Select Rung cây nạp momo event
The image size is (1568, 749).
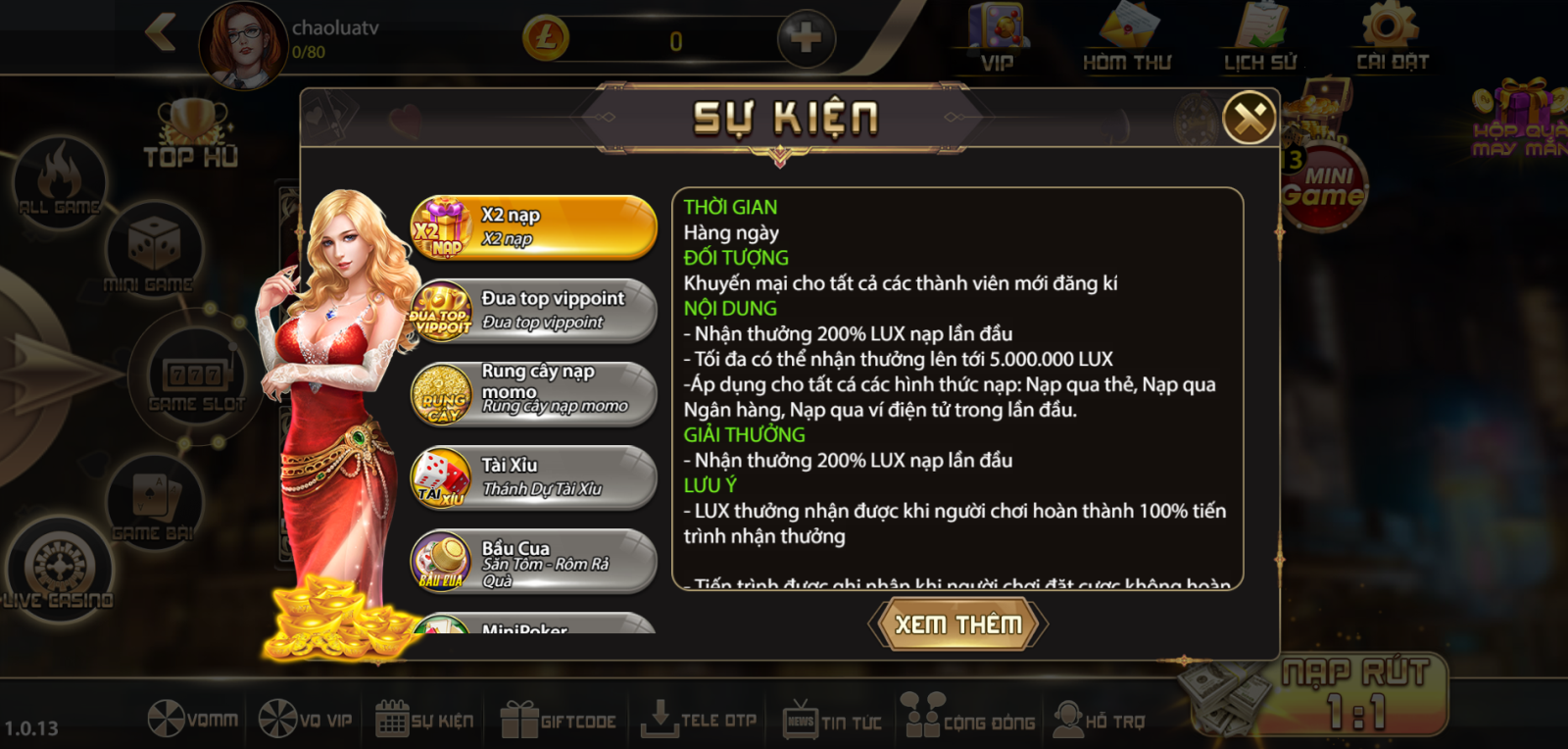(x=534, y=394)
